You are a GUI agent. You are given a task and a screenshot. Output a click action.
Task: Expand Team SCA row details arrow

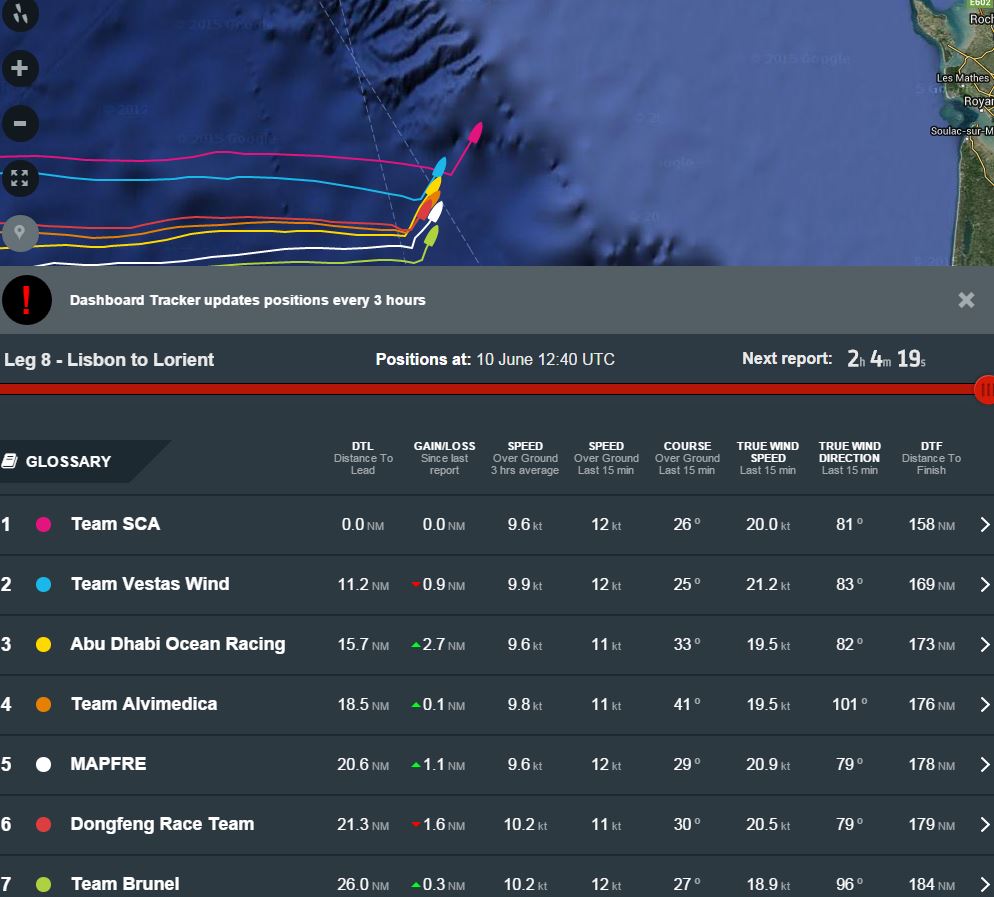point(984,524)
